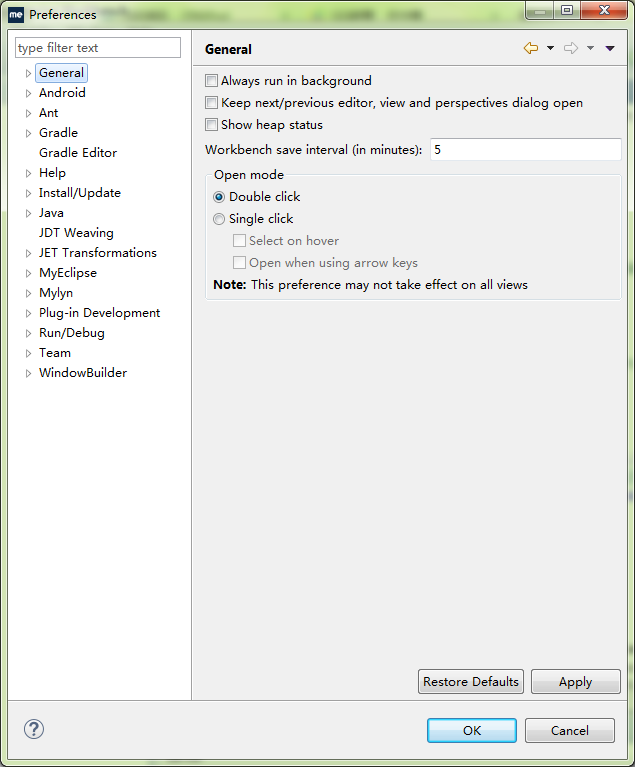Enable Always run in background
The image size is (635, 767).
tap(211, 81)
